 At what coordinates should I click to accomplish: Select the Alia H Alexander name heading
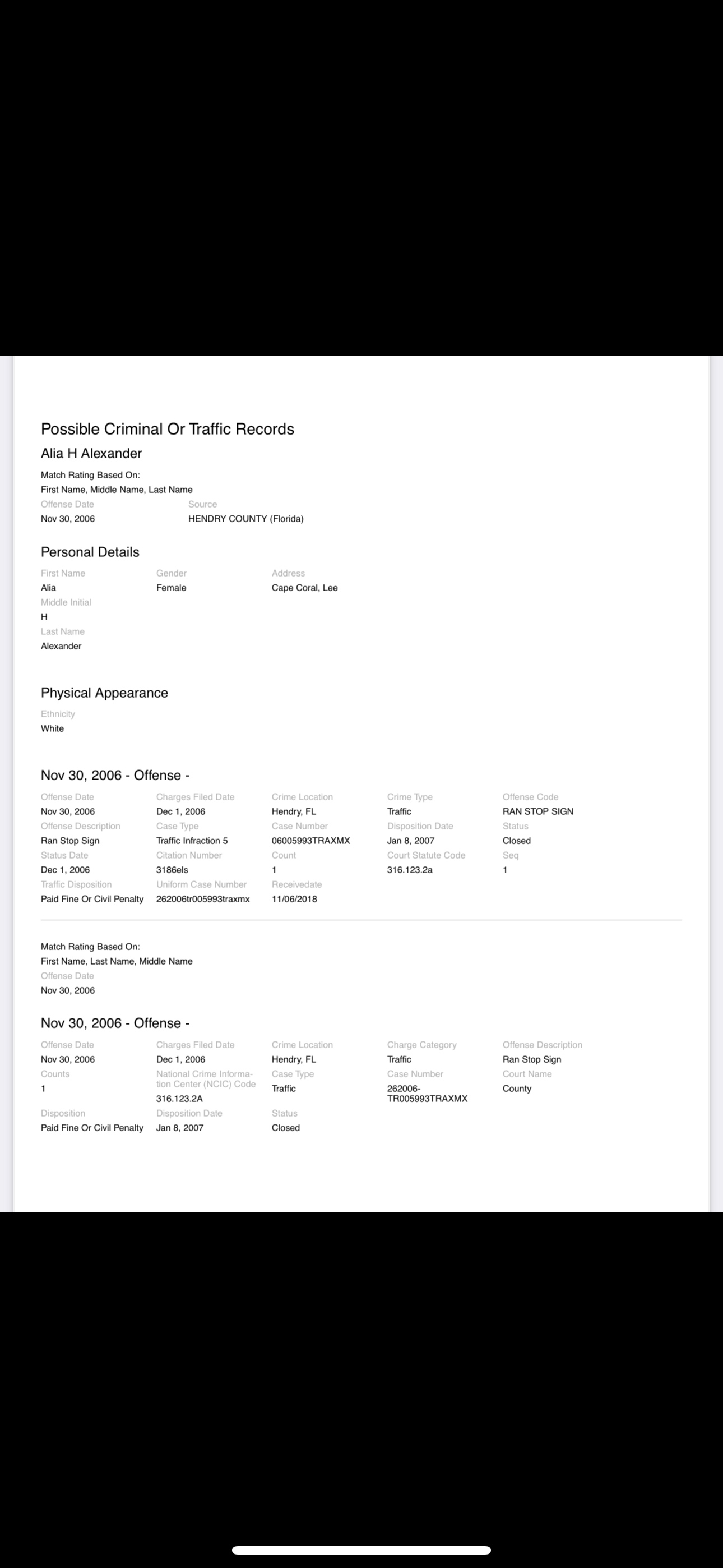point(91,454)
